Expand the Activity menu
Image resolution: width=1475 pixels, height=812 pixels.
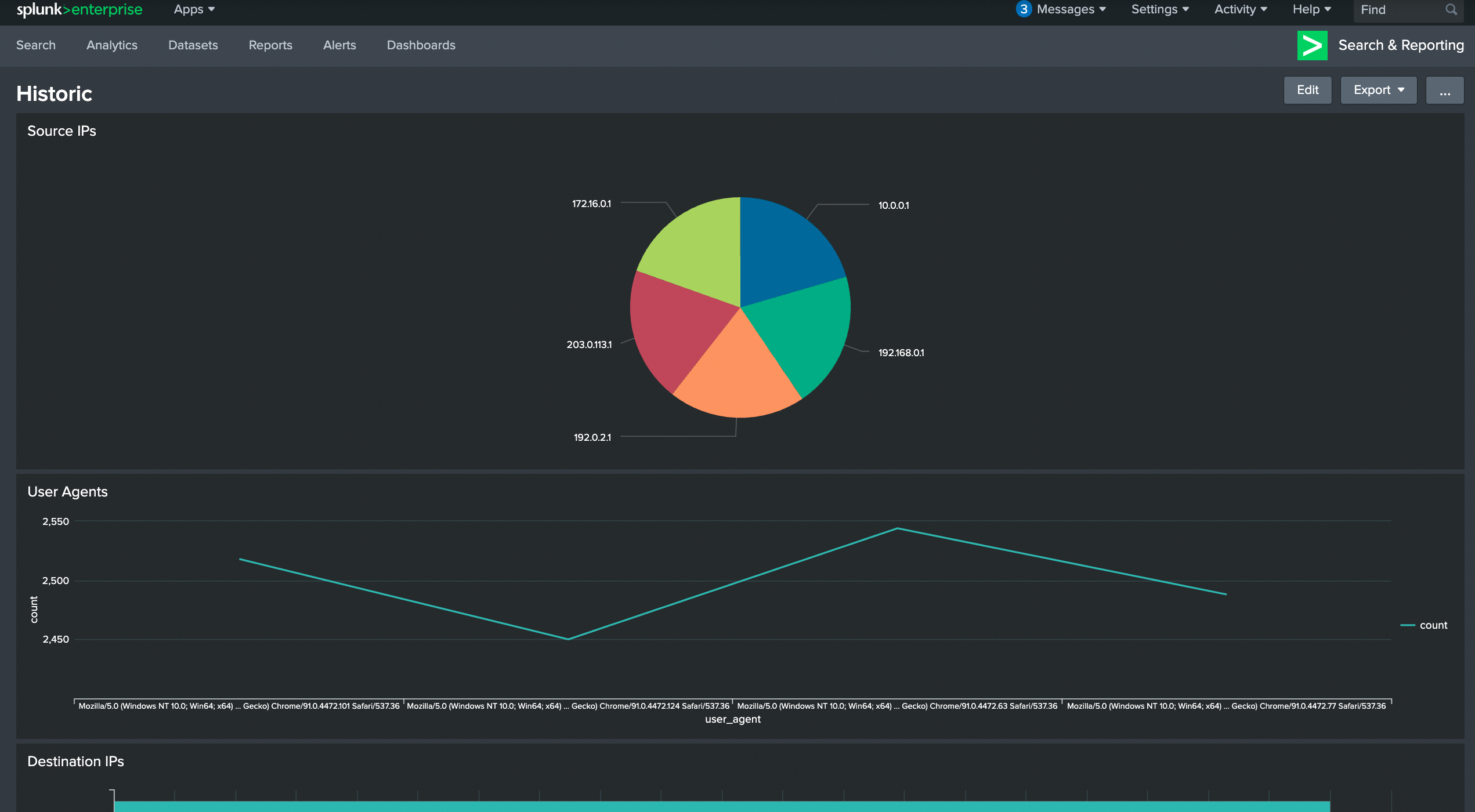point(1241,9)
